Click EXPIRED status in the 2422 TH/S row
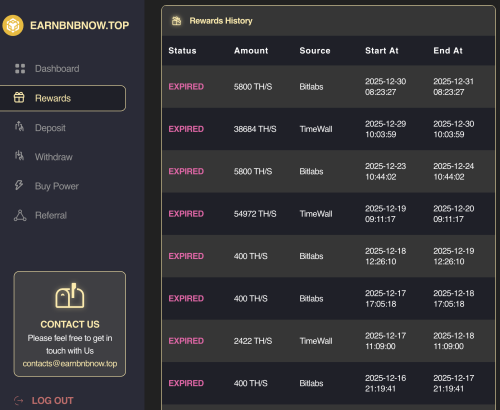The width and height of the screenshot is (500, 410). pyautogui.click(x=186, y=341)
